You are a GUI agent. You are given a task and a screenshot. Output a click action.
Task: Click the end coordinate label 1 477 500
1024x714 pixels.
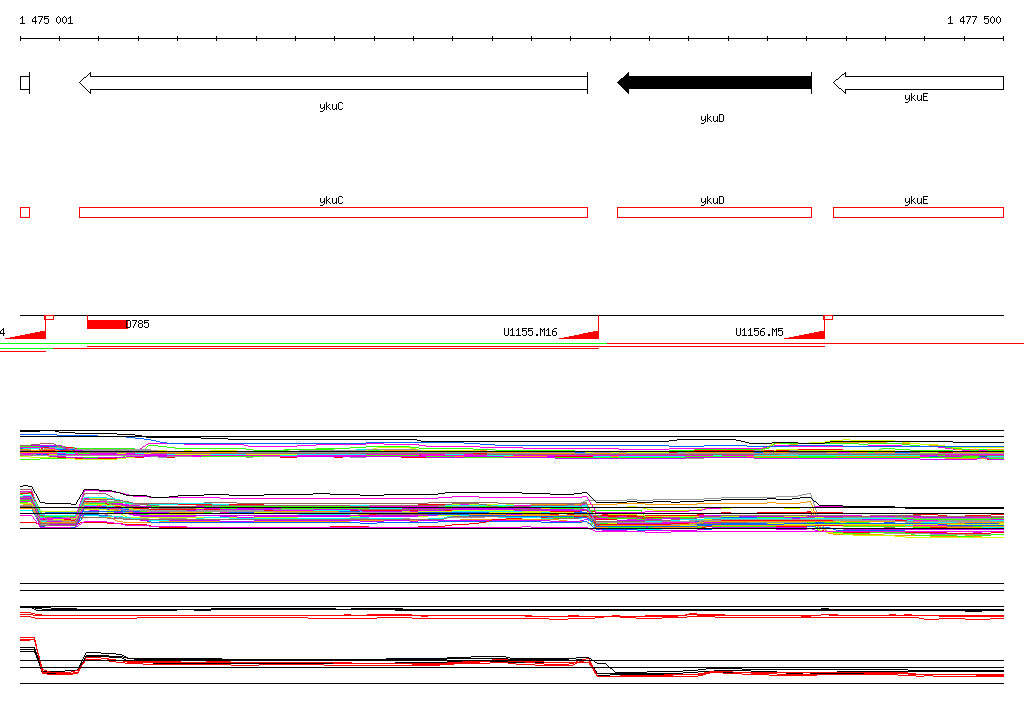[x=974, y=20]
